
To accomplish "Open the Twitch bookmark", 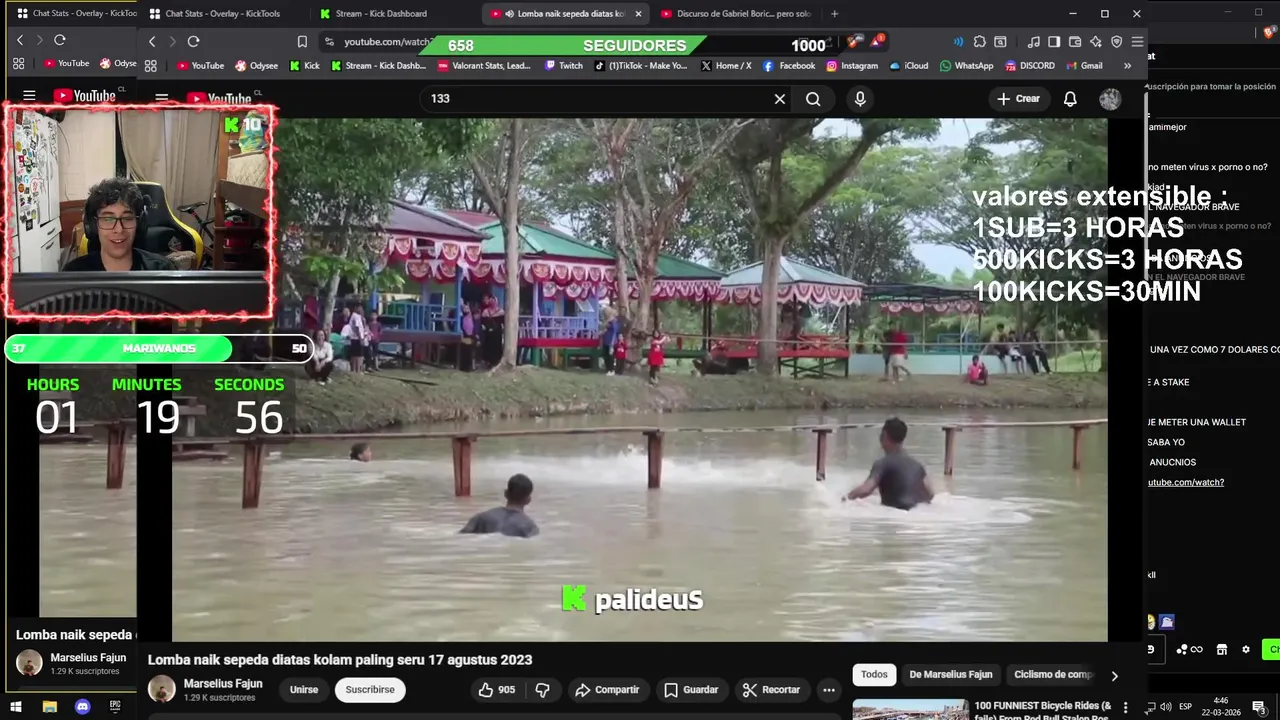I will [563, 66].
